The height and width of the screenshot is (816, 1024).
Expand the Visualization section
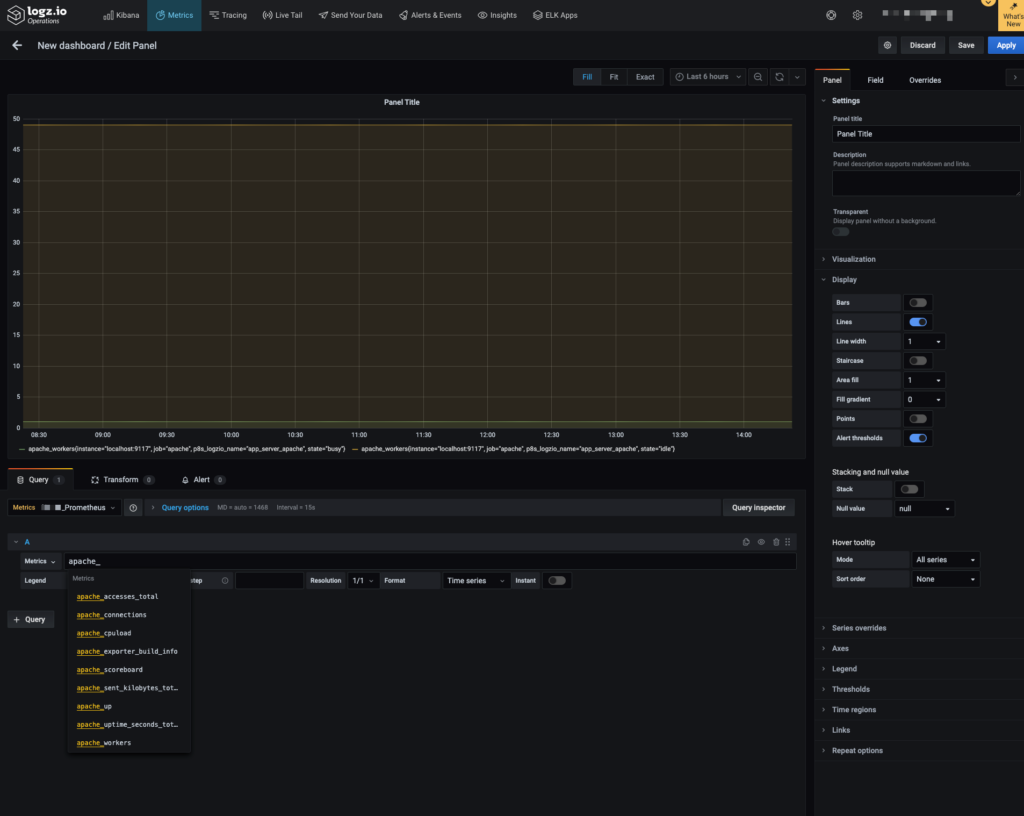point(853,259)
